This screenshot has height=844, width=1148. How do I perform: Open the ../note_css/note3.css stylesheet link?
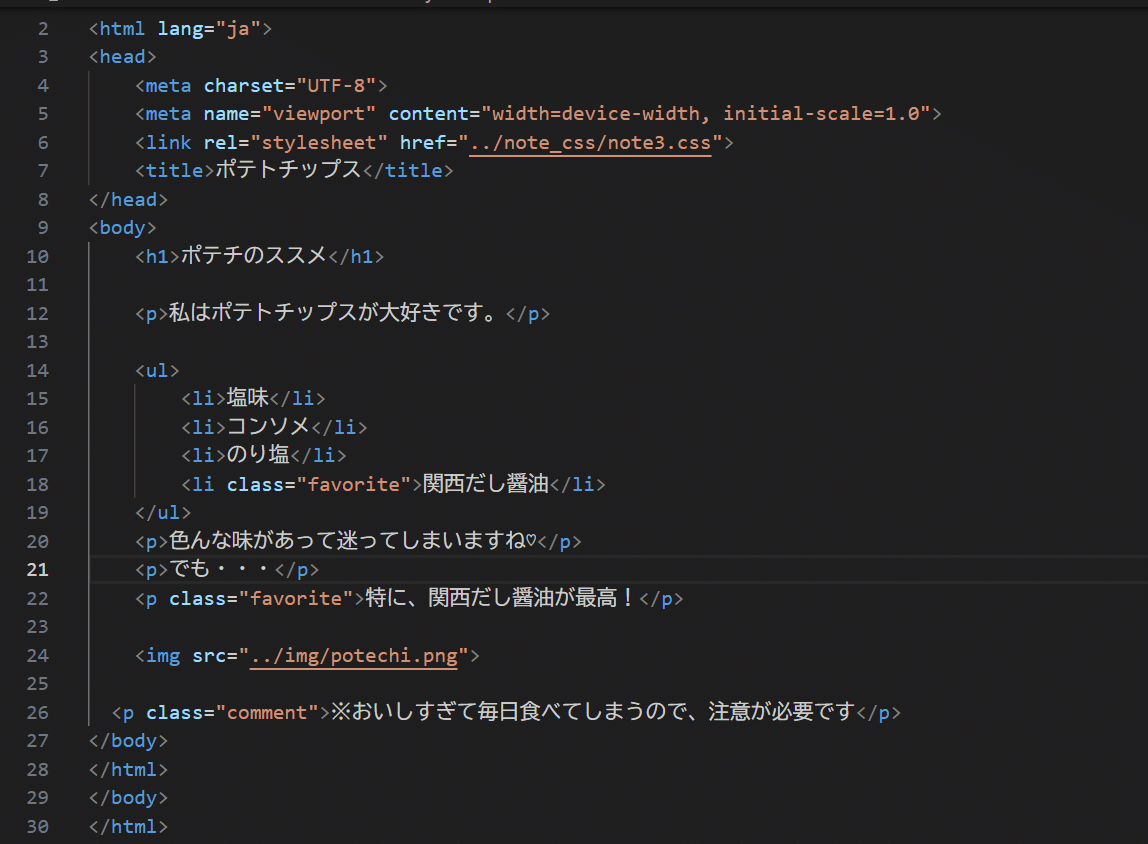(591, 142)
